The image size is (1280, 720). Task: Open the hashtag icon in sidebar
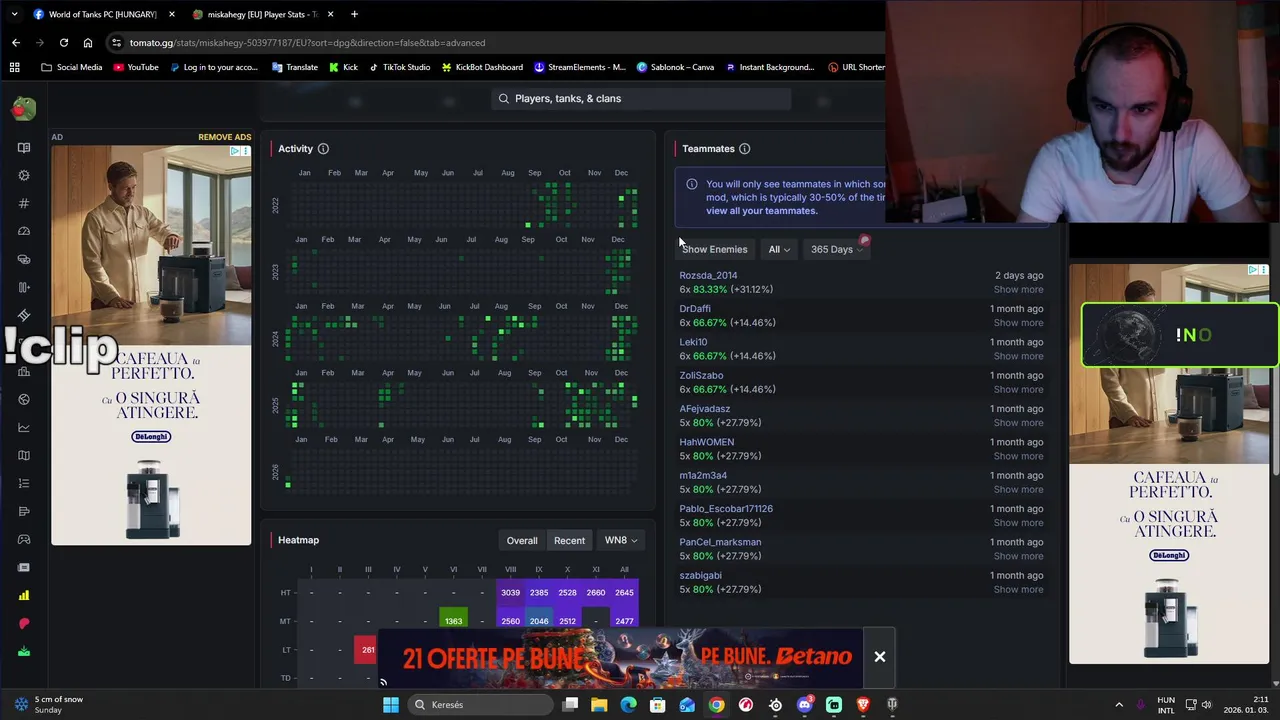pos(24,203)
